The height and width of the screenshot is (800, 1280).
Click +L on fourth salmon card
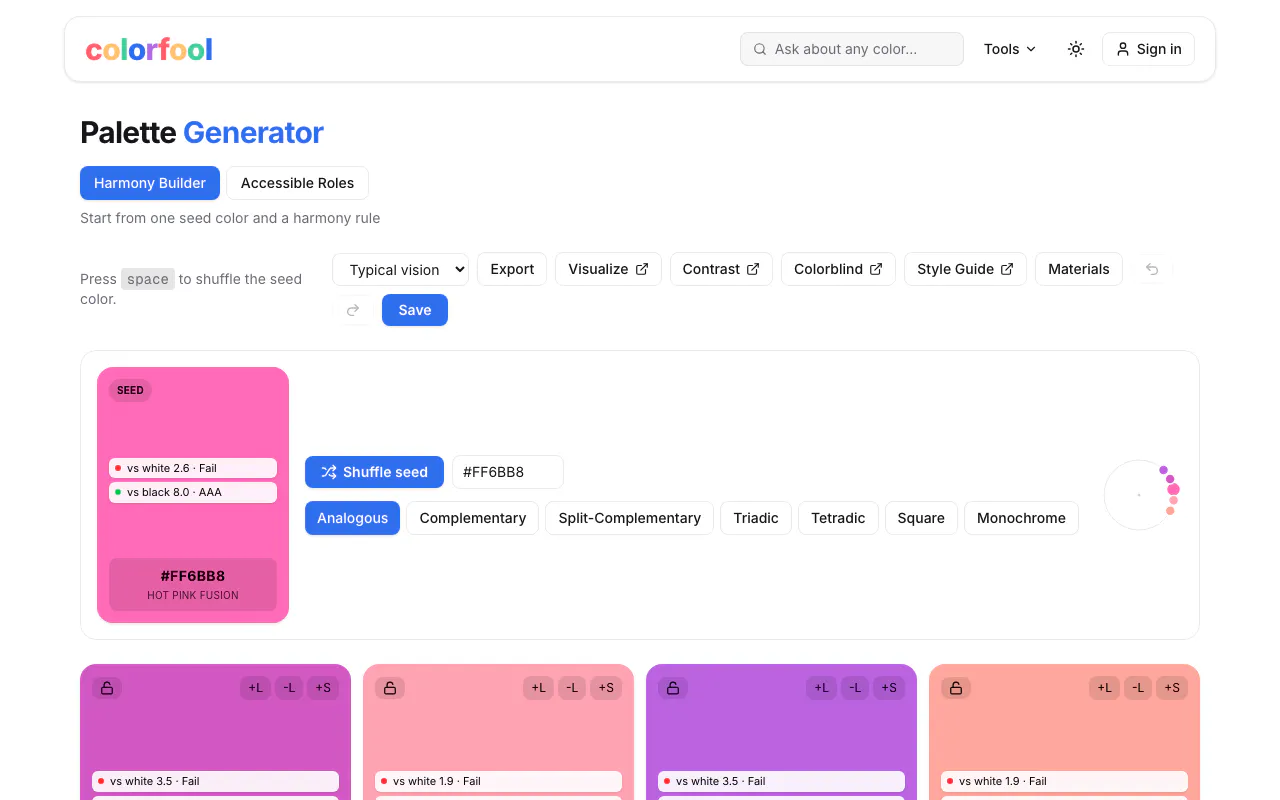point(1105,688)
